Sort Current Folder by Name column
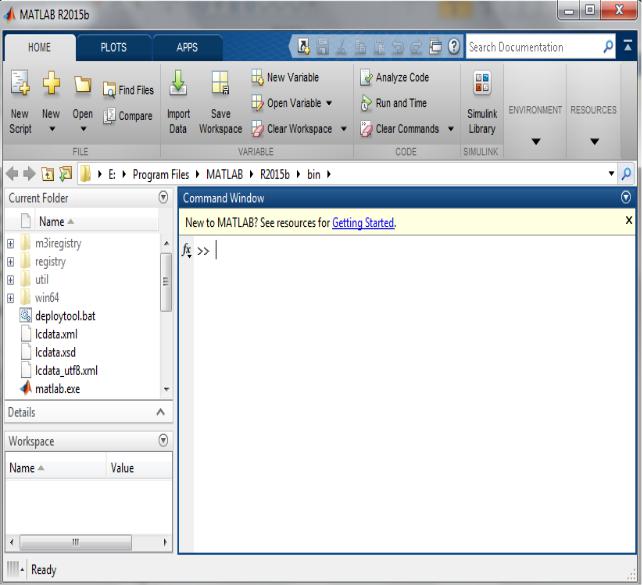 point(57,221)
